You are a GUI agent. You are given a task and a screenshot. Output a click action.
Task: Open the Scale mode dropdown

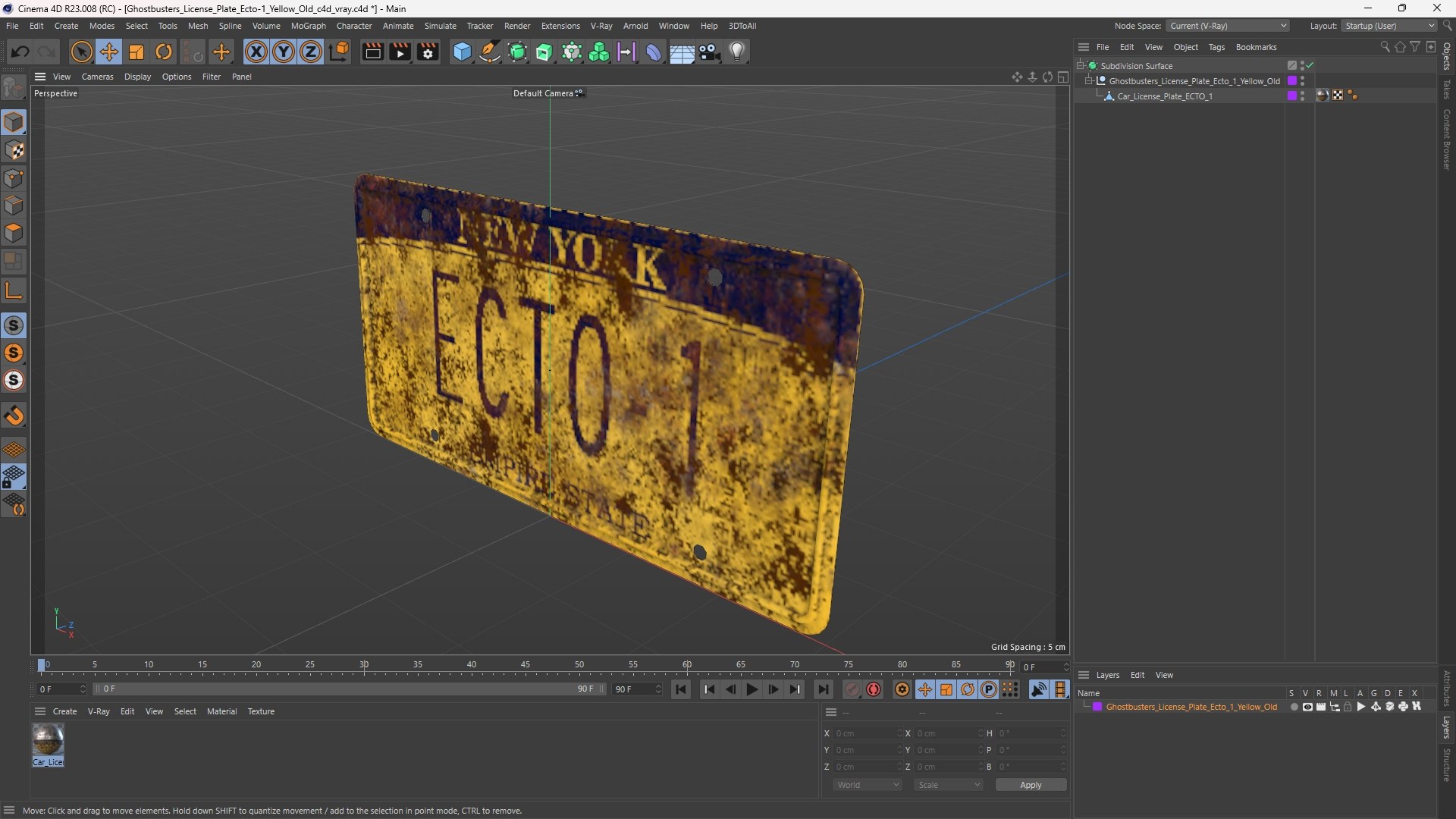(949, 785)
